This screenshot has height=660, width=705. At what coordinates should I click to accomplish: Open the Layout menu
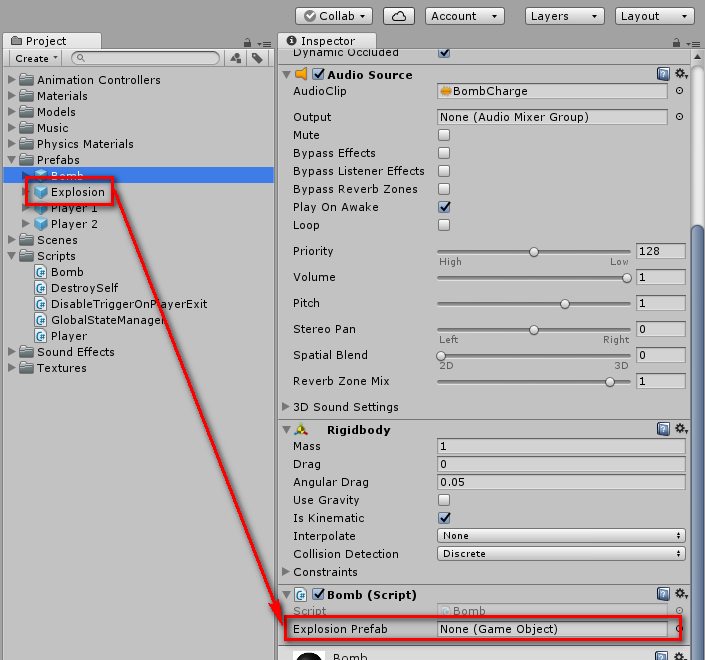(655, 16)
